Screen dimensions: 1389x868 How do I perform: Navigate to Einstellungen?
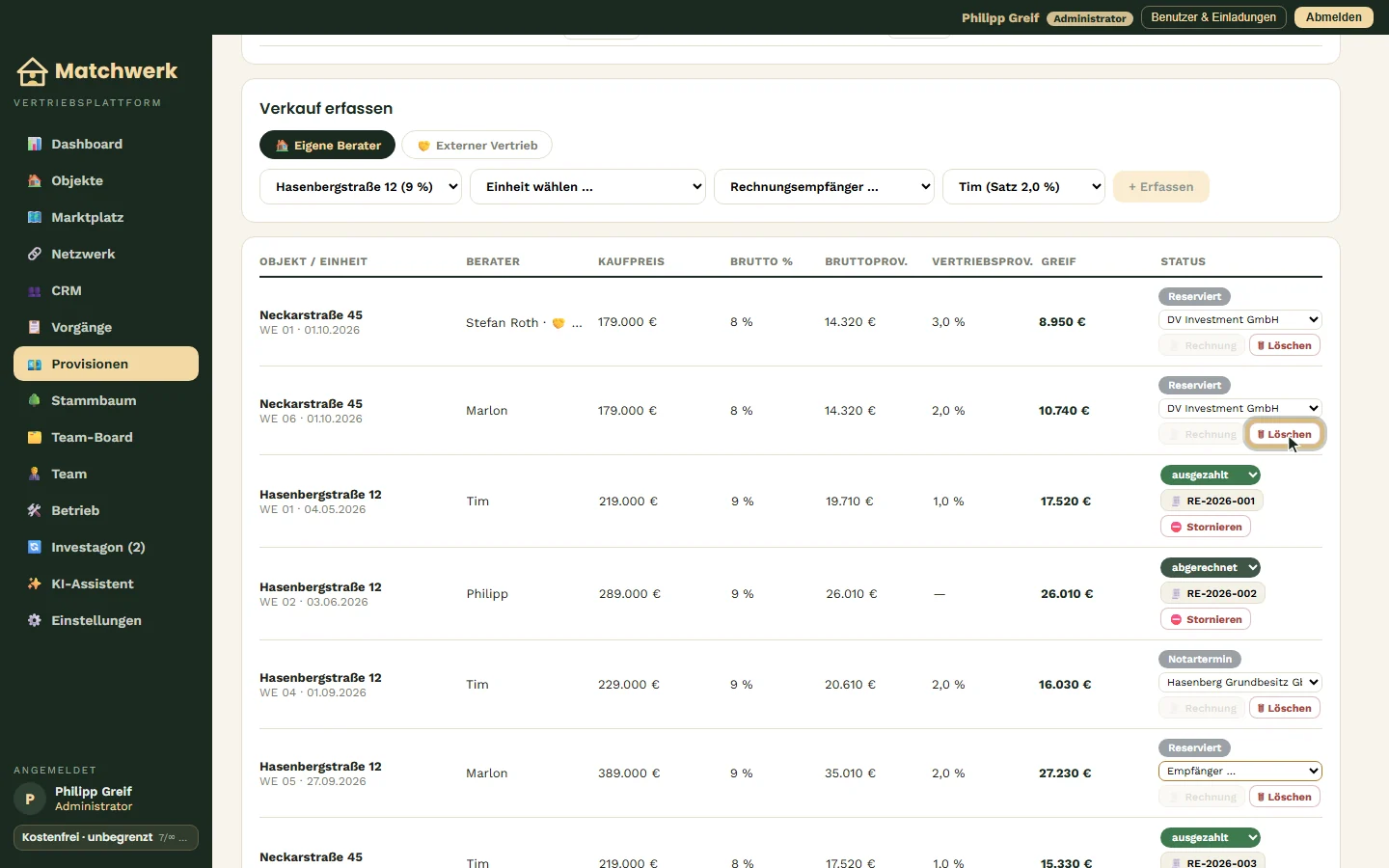[106, 620]
